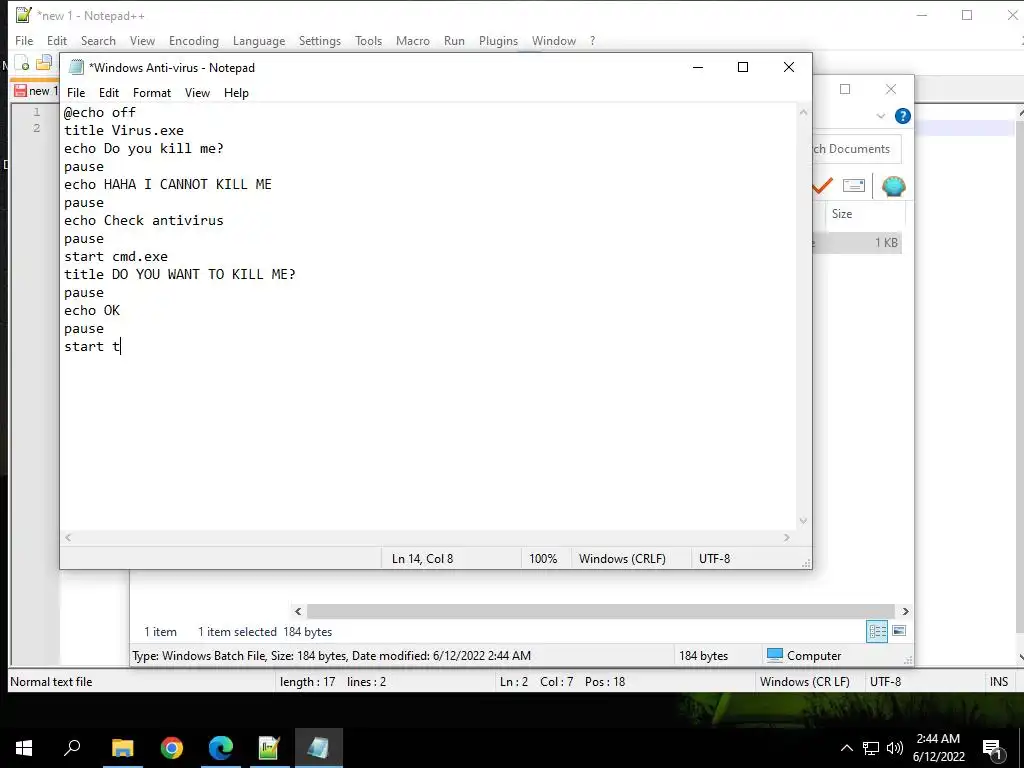
Task: Click the Notepad title bar app icon
Action: (76, 67)
